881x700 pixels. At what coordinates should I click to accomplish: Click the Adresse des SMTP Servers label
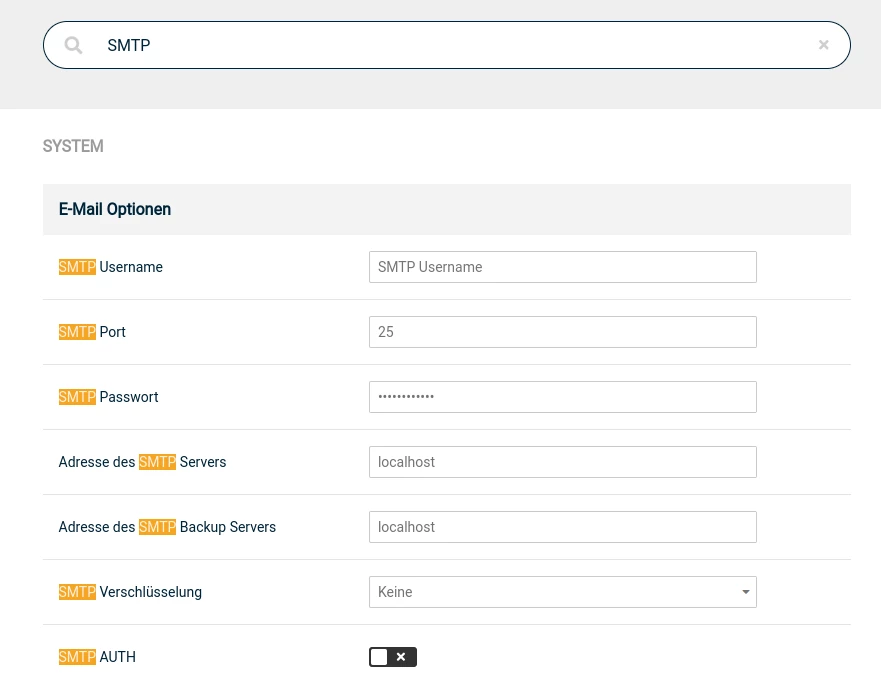[x=142, y=462]
